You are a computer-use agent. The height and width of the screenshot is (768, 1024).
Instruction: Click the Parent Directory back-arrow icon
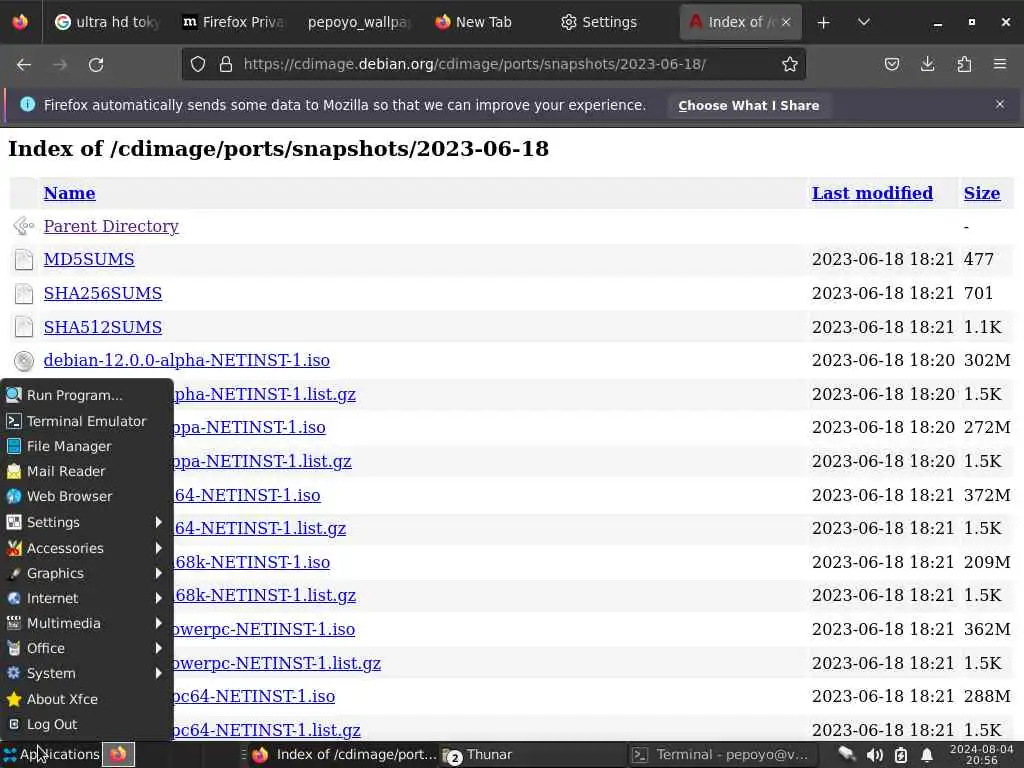tap(24, 226)
